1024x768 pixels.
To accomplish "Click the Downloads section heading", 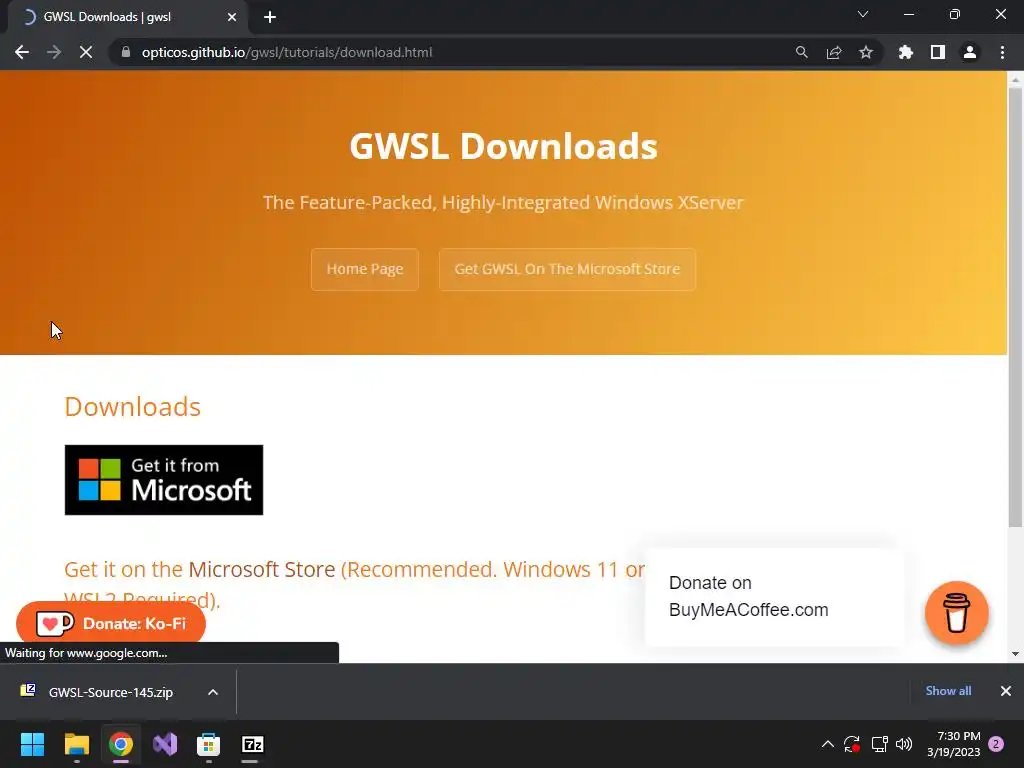I will click(133, 407).
